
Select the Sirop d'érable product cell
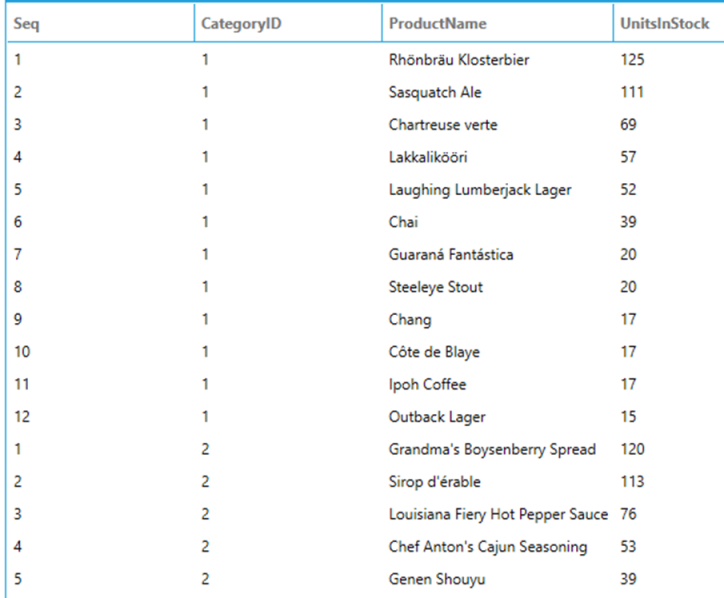[x=434, y=482]
